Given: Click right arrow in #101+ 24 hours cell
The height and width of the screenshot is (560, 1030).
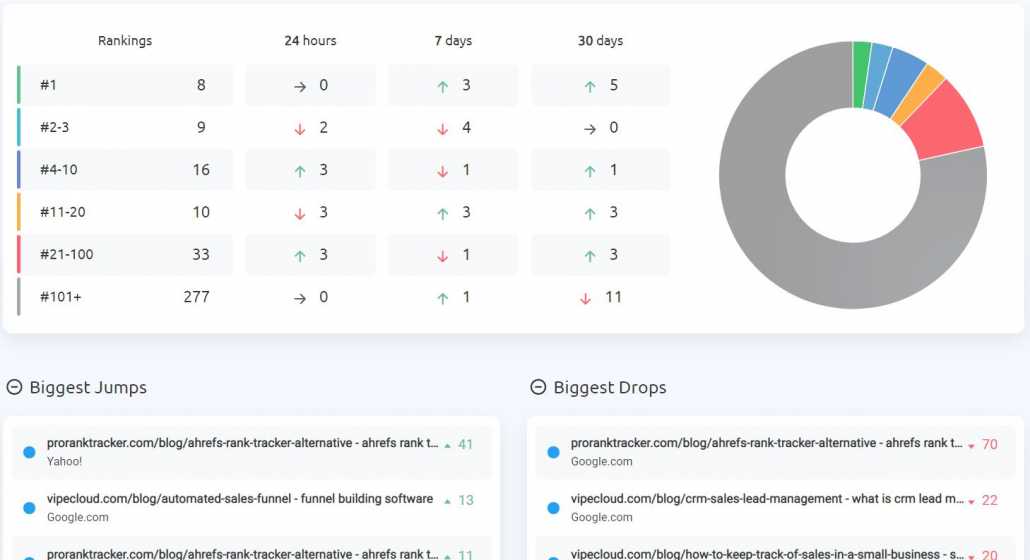Looking at the screenshot, I should click(300, 298).
